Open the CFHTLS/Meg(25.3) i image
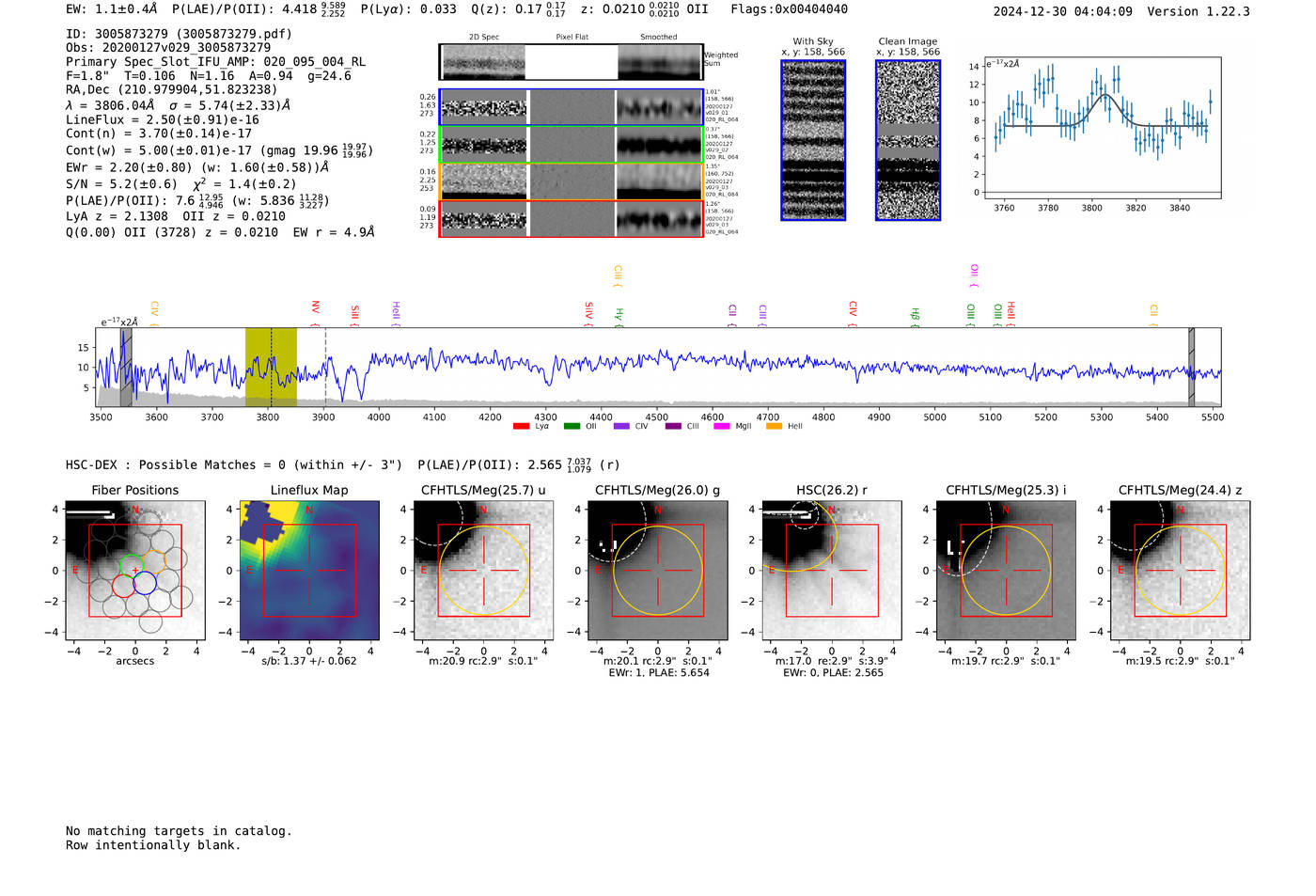This screenshot has width=1316, height=896. tap(1006, 570)
